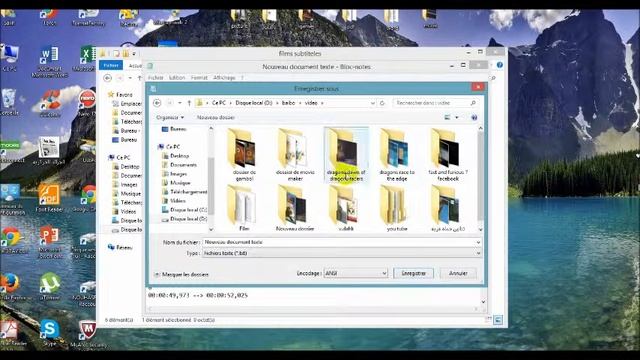640x360 pixels.
Task: Open the 'dossier de movie maker' folder
Action: click(x=295, y=155)
